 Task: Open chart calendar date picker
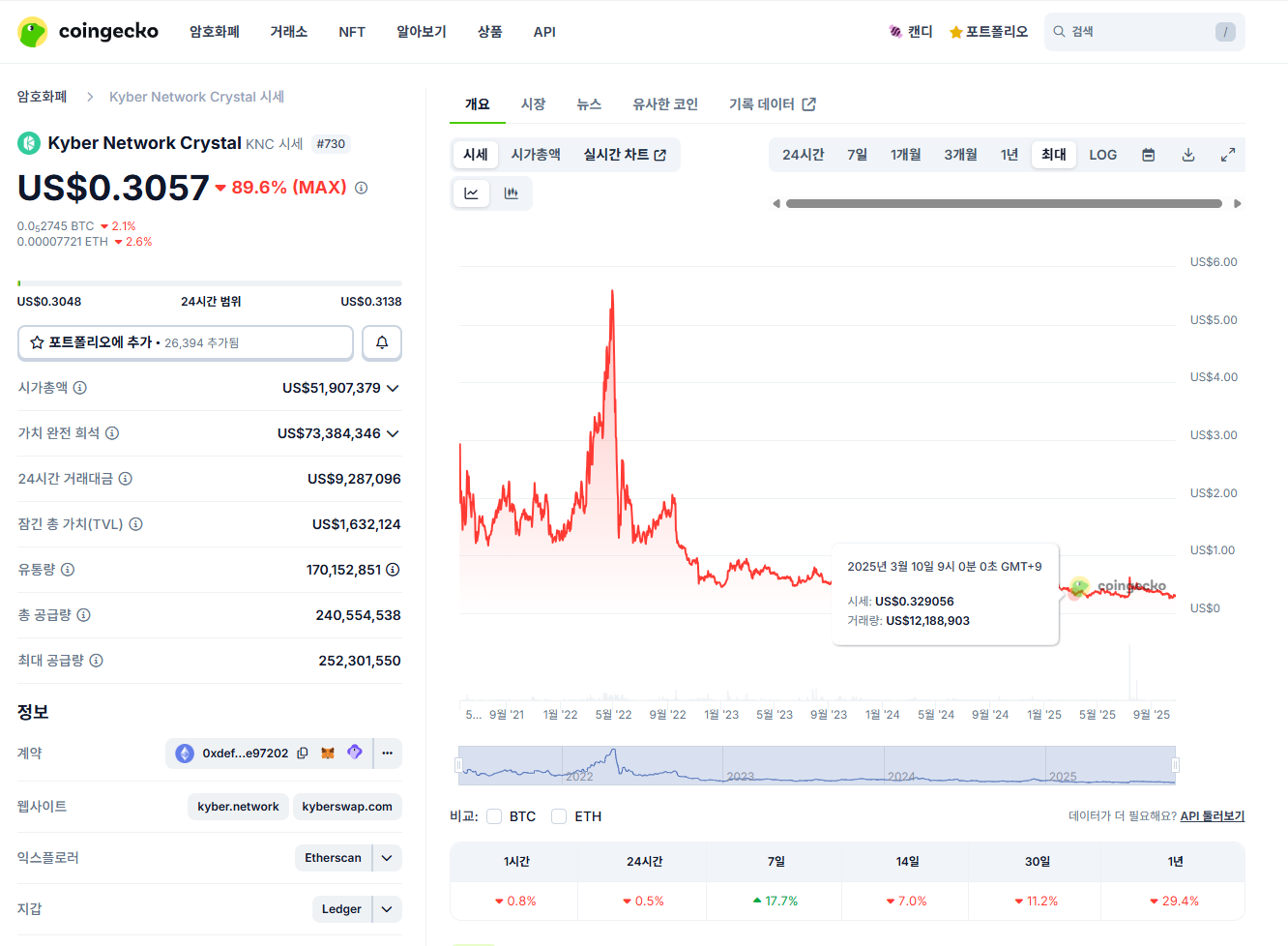1149,155
